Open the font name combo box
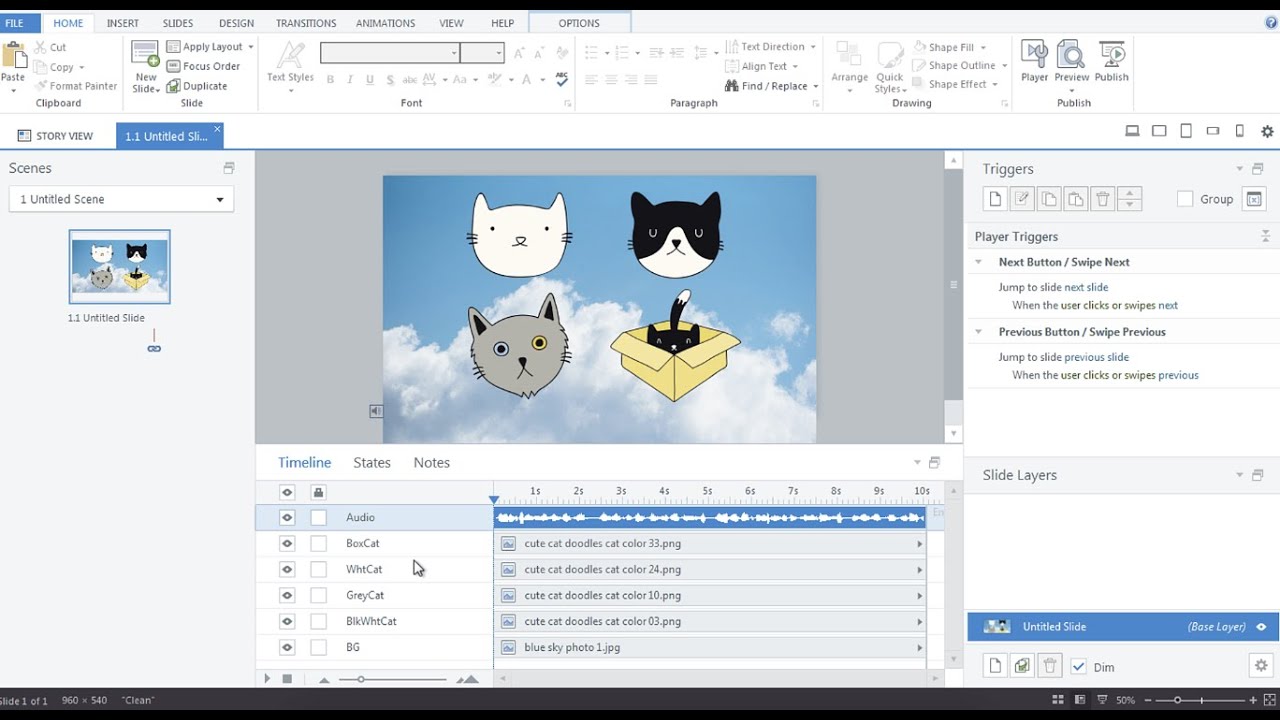 (389, 53)
